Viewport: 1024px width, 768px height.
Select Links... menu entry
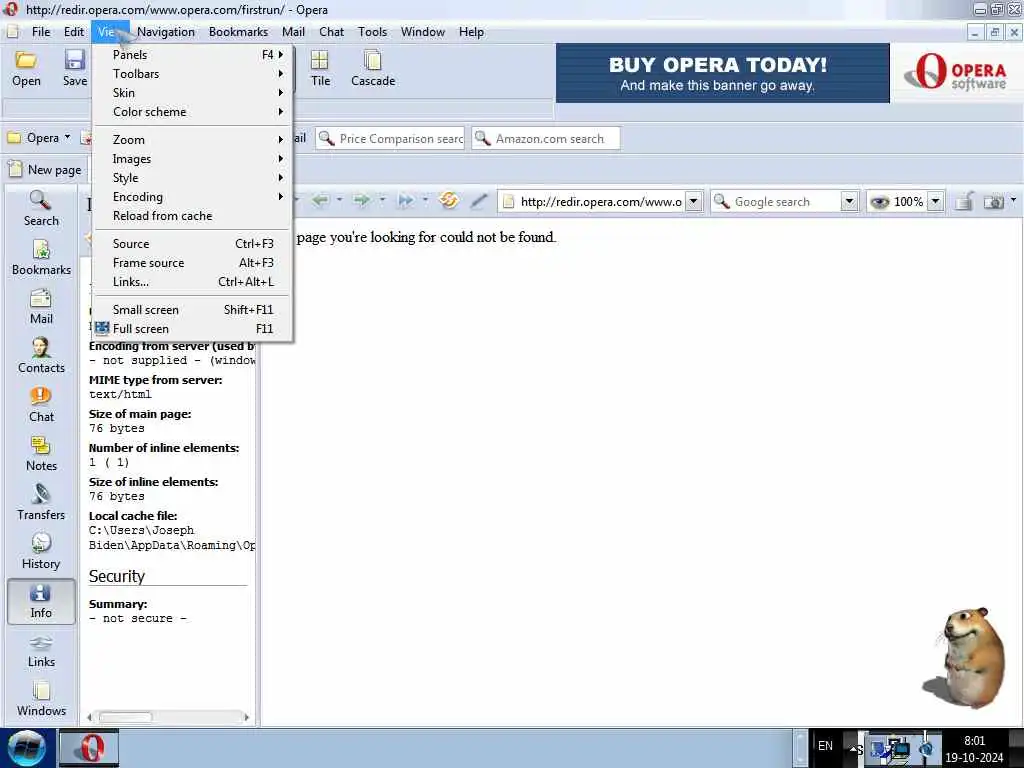pyautogui.click(x=194, y=281)
